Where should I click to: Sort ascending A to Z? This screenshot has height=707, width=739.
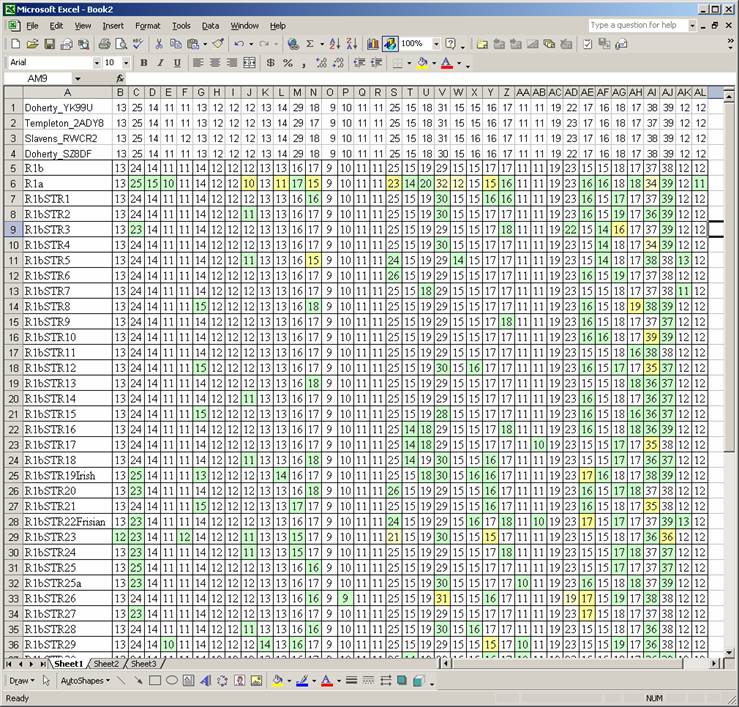[x=335, y=44]
